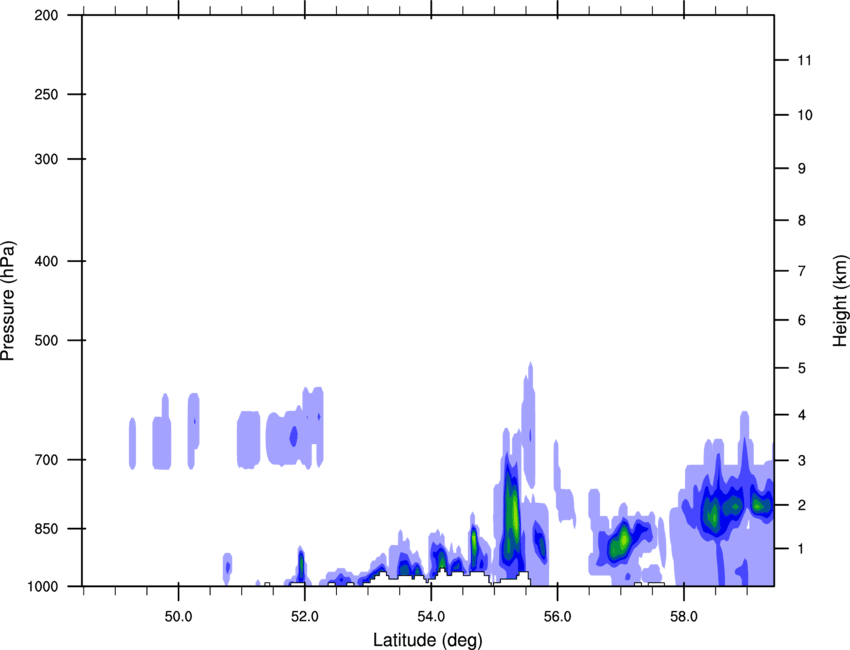Click the 6 km height label
The width and height of the screenshot is (850, 650).
802,320
